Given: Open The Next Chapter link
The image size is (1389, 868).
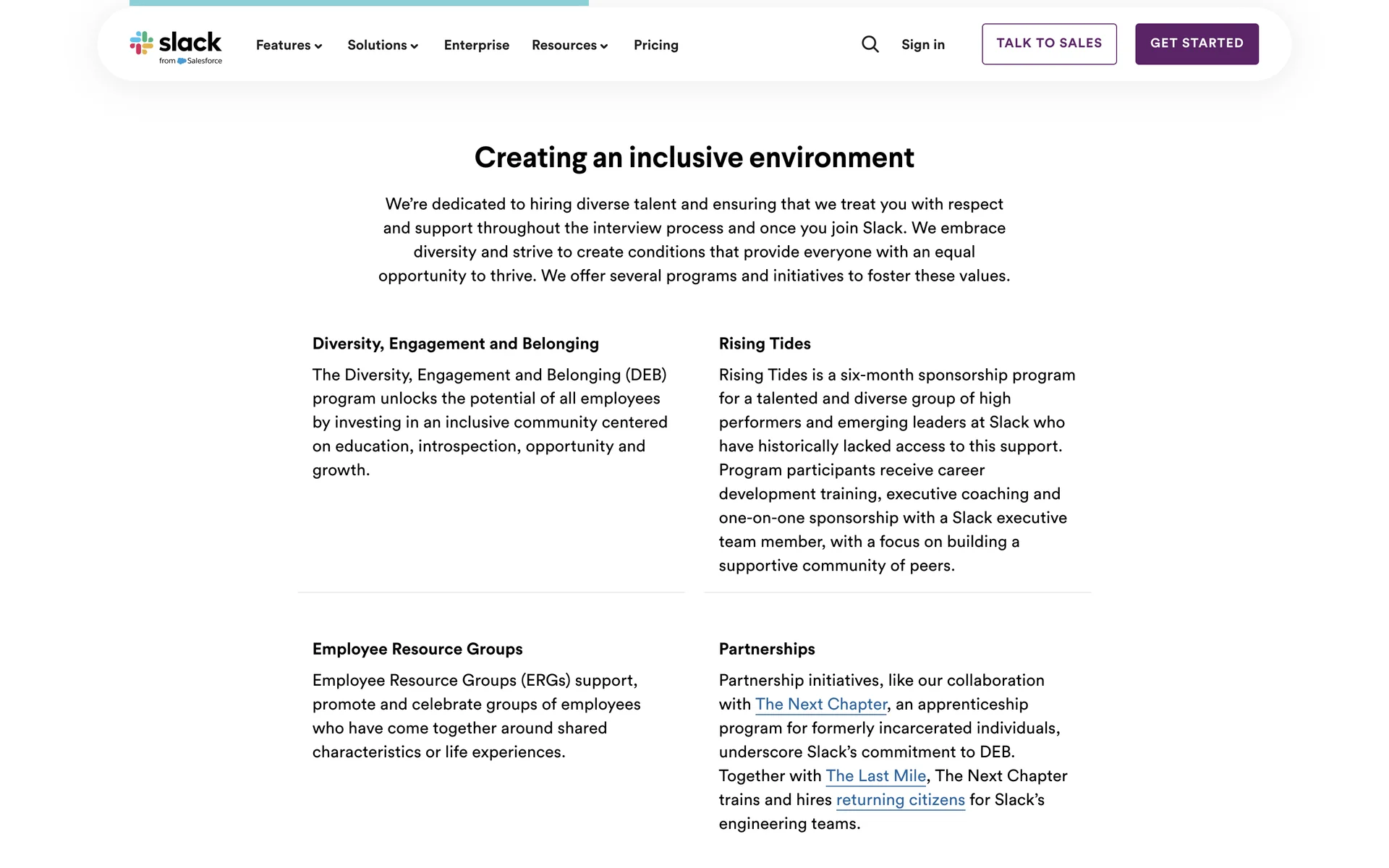Looking at the screenshot, I should (820, 704).
